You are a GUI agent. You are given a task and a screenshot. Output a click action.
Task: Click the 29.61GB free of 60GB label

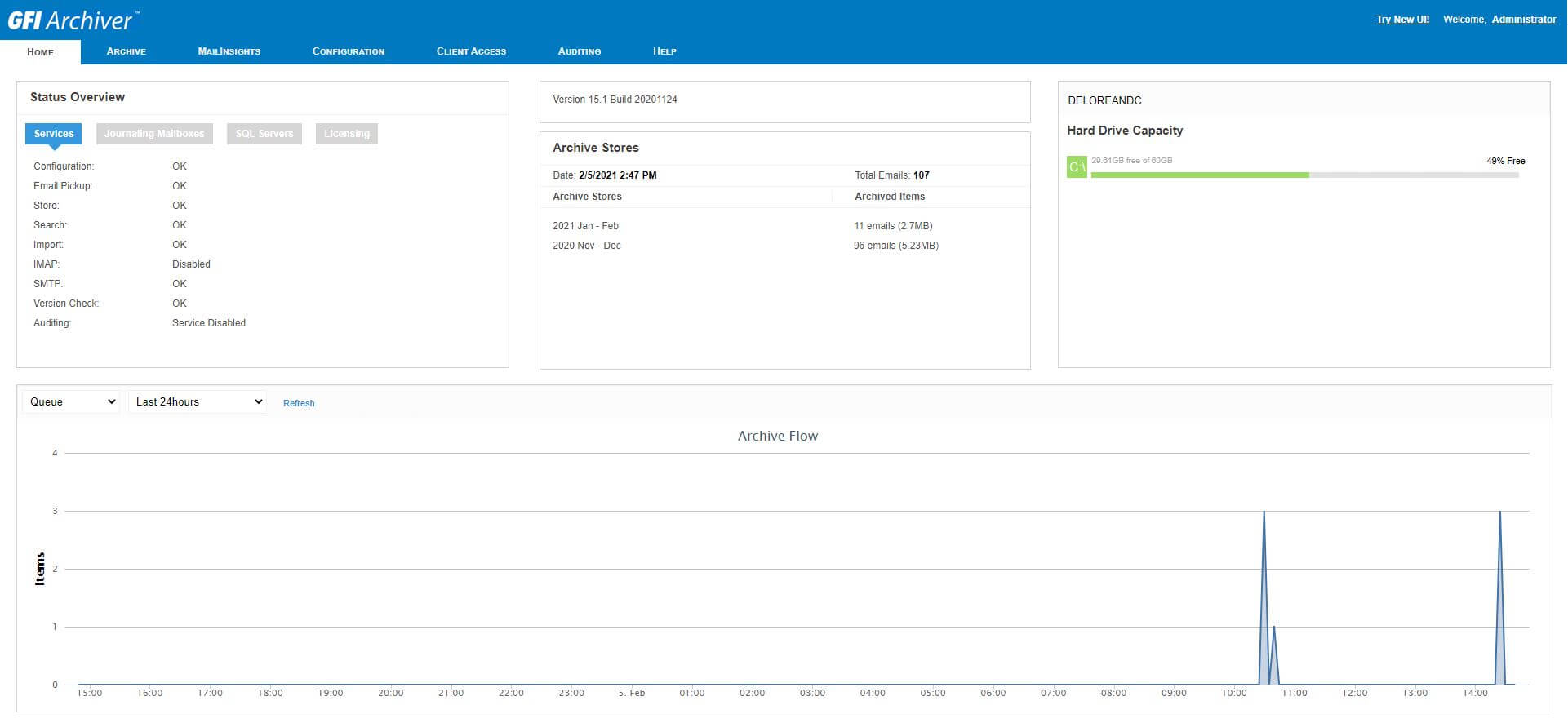tap(1131, 161)
